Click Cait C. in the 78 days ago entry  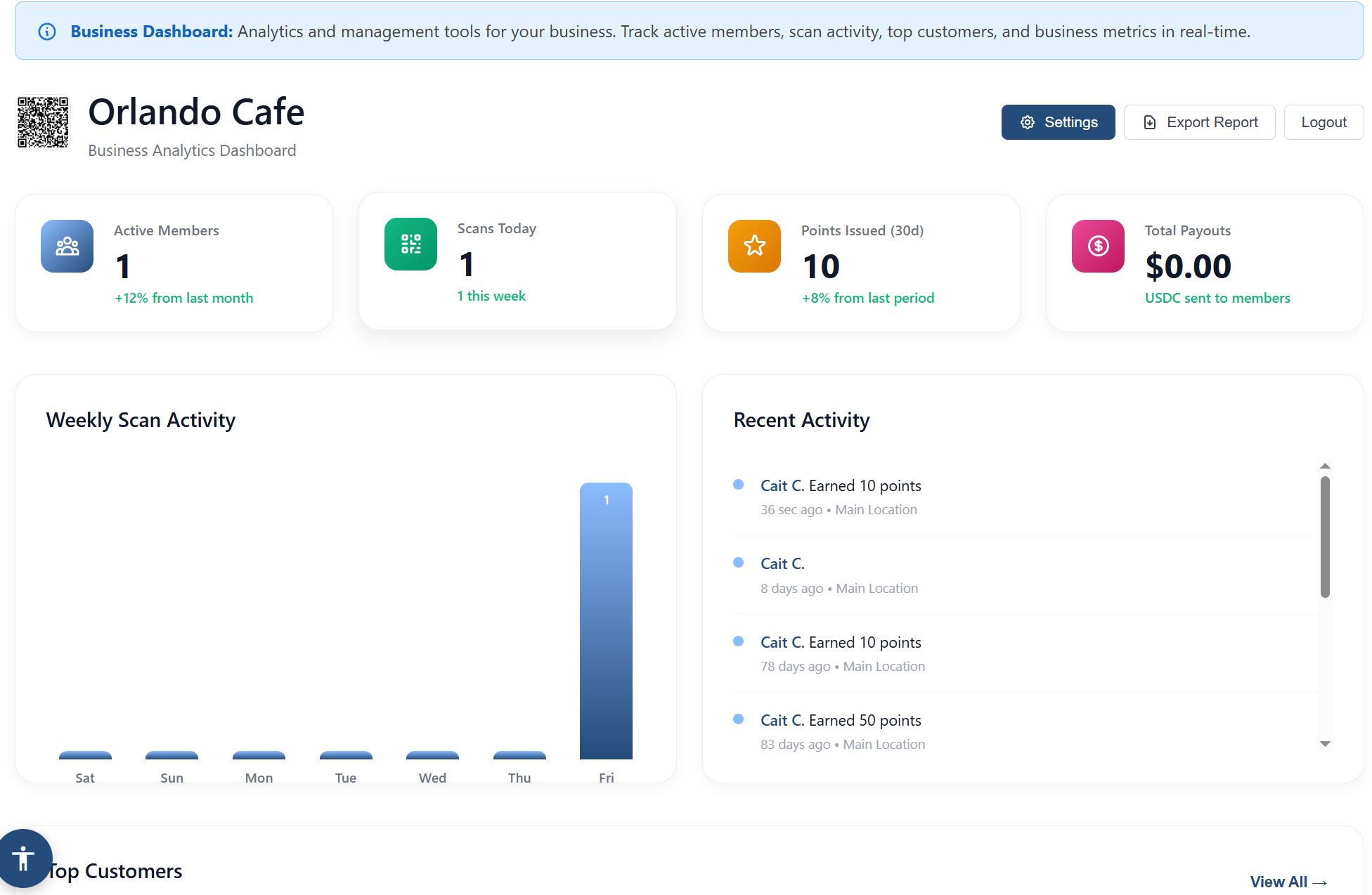[x=782, y=642]
